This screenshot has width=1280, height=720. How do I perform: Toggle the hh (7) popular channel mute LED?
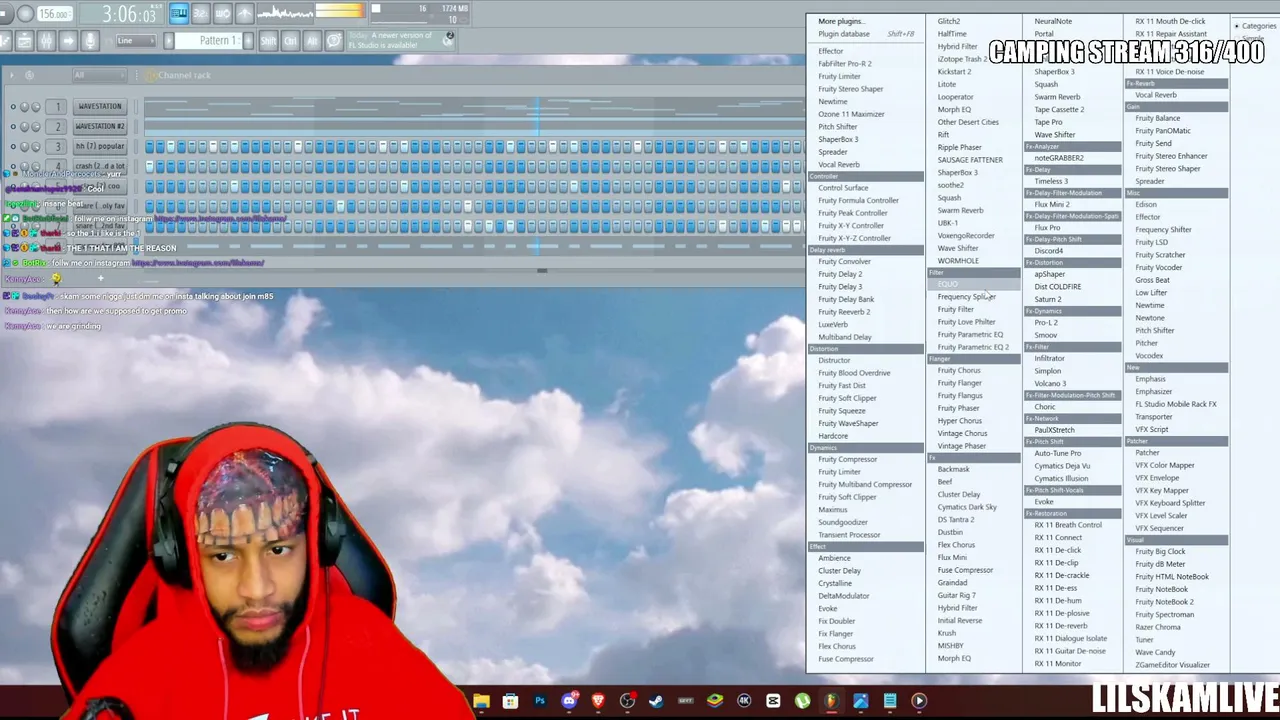click(x=13, y=147)
